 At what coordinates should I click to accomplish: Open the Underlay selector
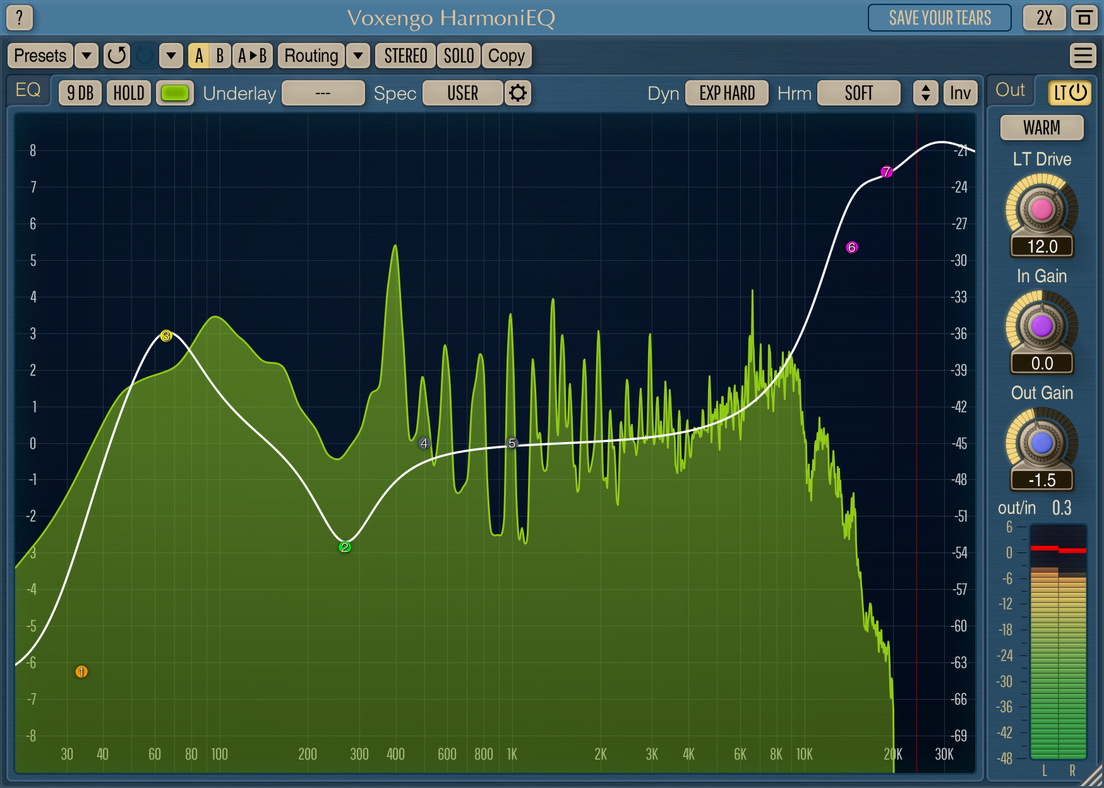tap(323, 93)
